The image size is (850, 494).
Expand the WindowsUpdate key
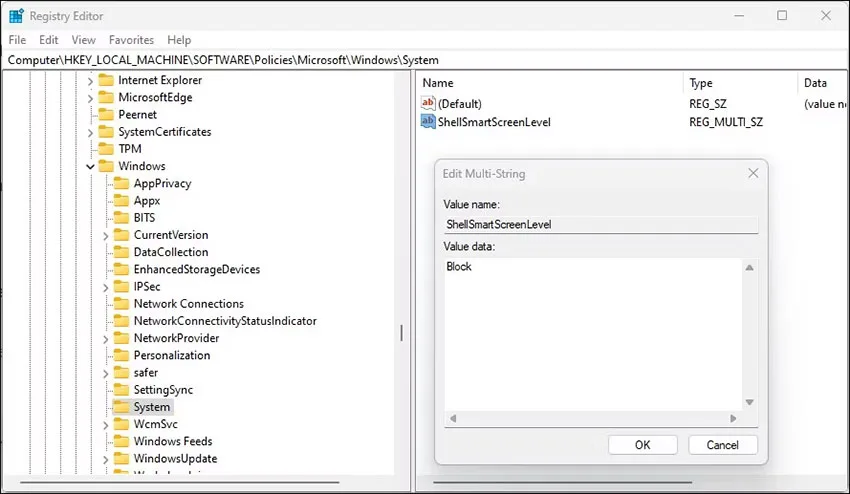pyautogui.click(x=106, y=459)
